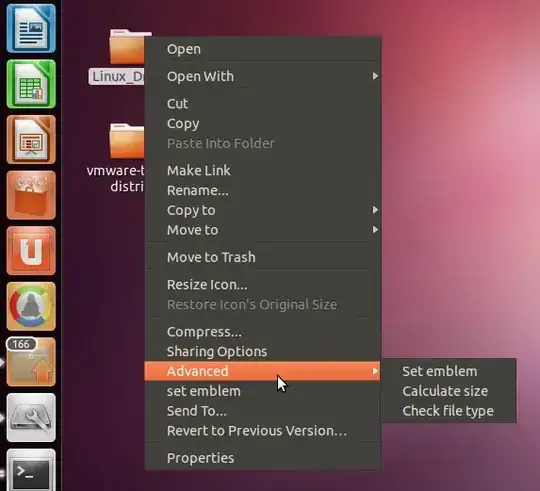540x491 pixels.
Task: Open the disk utility wrench icon
Action: coord(31,417)
